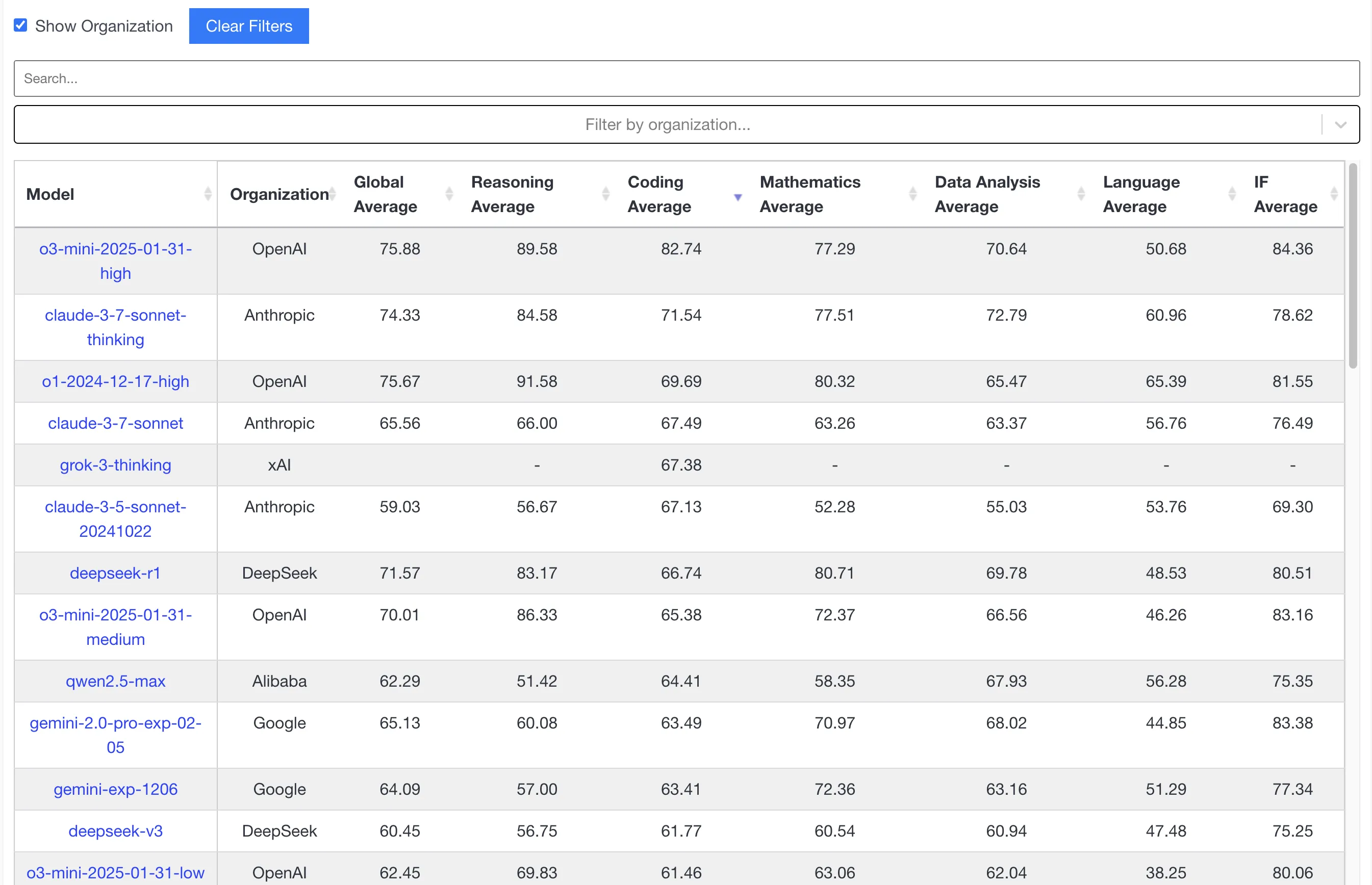Open o1-2024-12-17-high model link

click(116, 381)
